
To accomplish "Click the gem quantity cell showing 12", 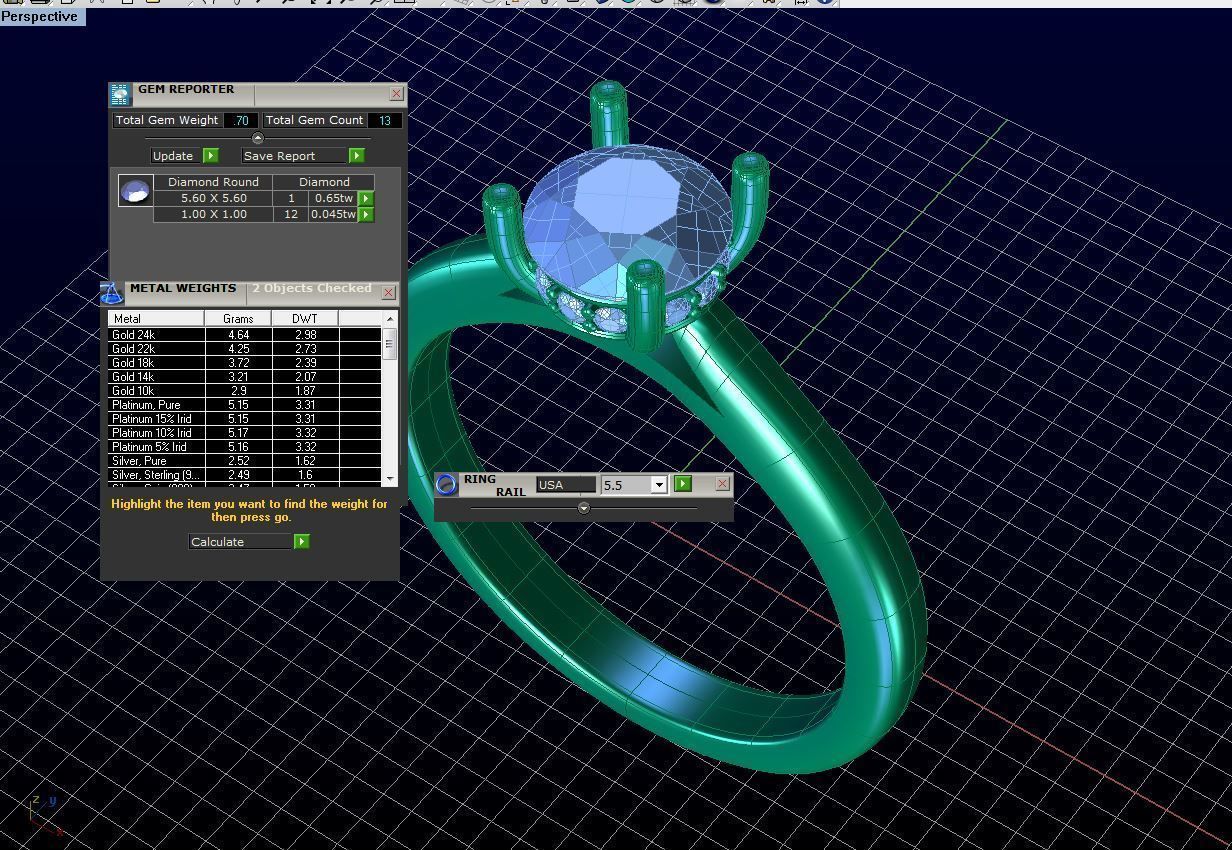I will pyautogui.click(x=291, y=214).
